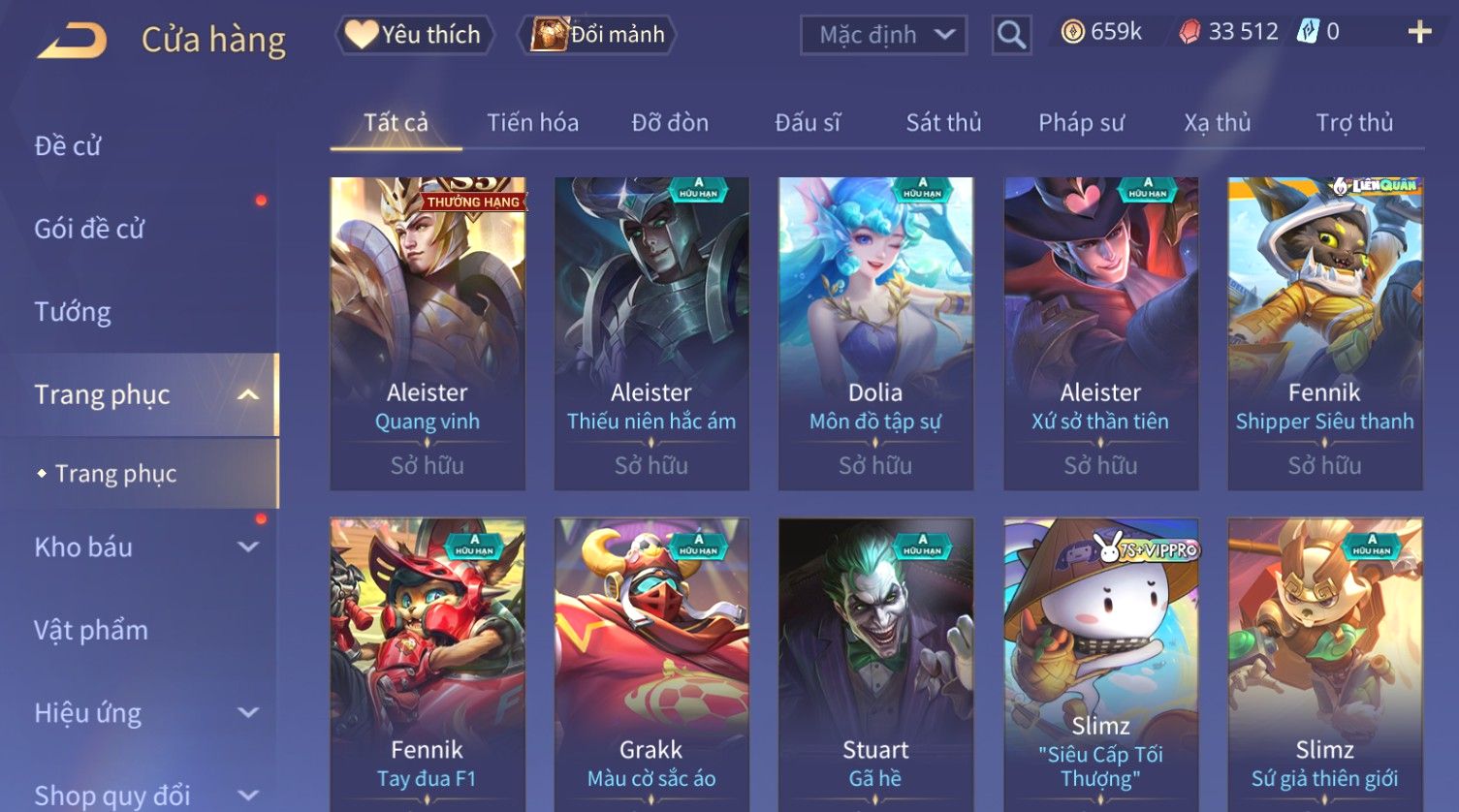Click the back arrow icon

tap(73, 40)
